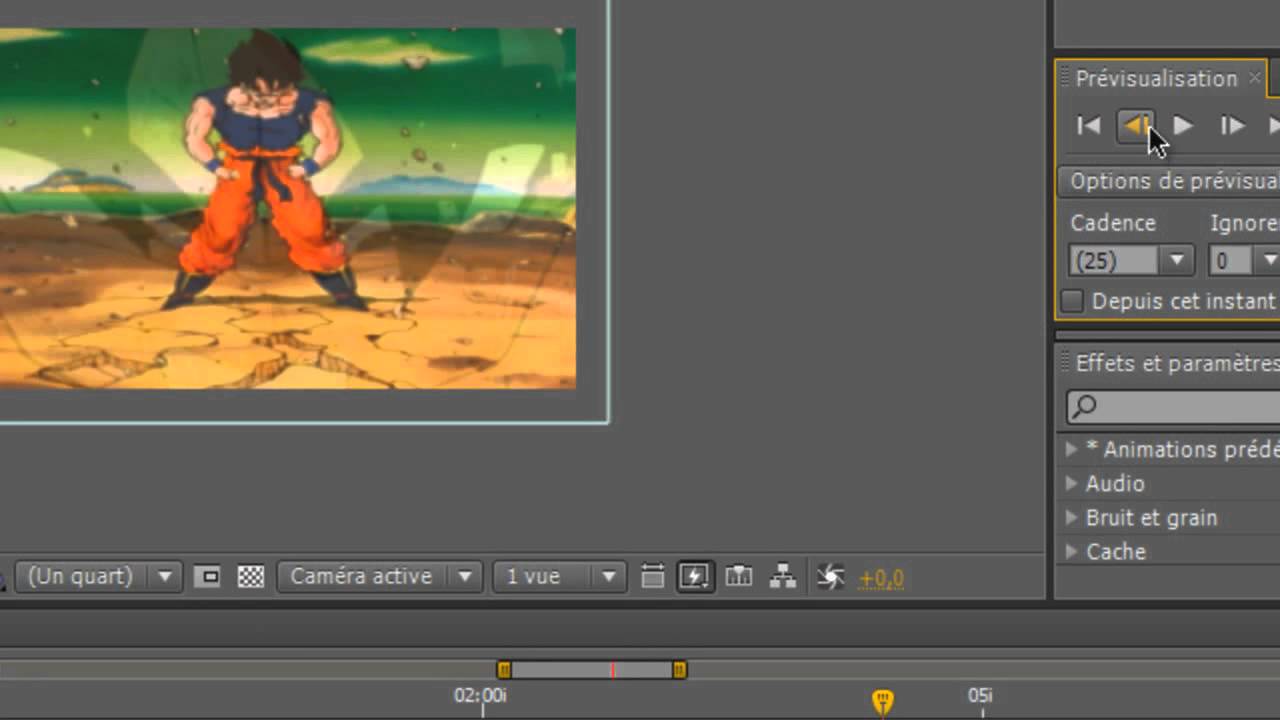The width and height of the screenshot is (1280, 720).
Task: Expand the Bruit et grain category
Action: tap(1072, 518)
